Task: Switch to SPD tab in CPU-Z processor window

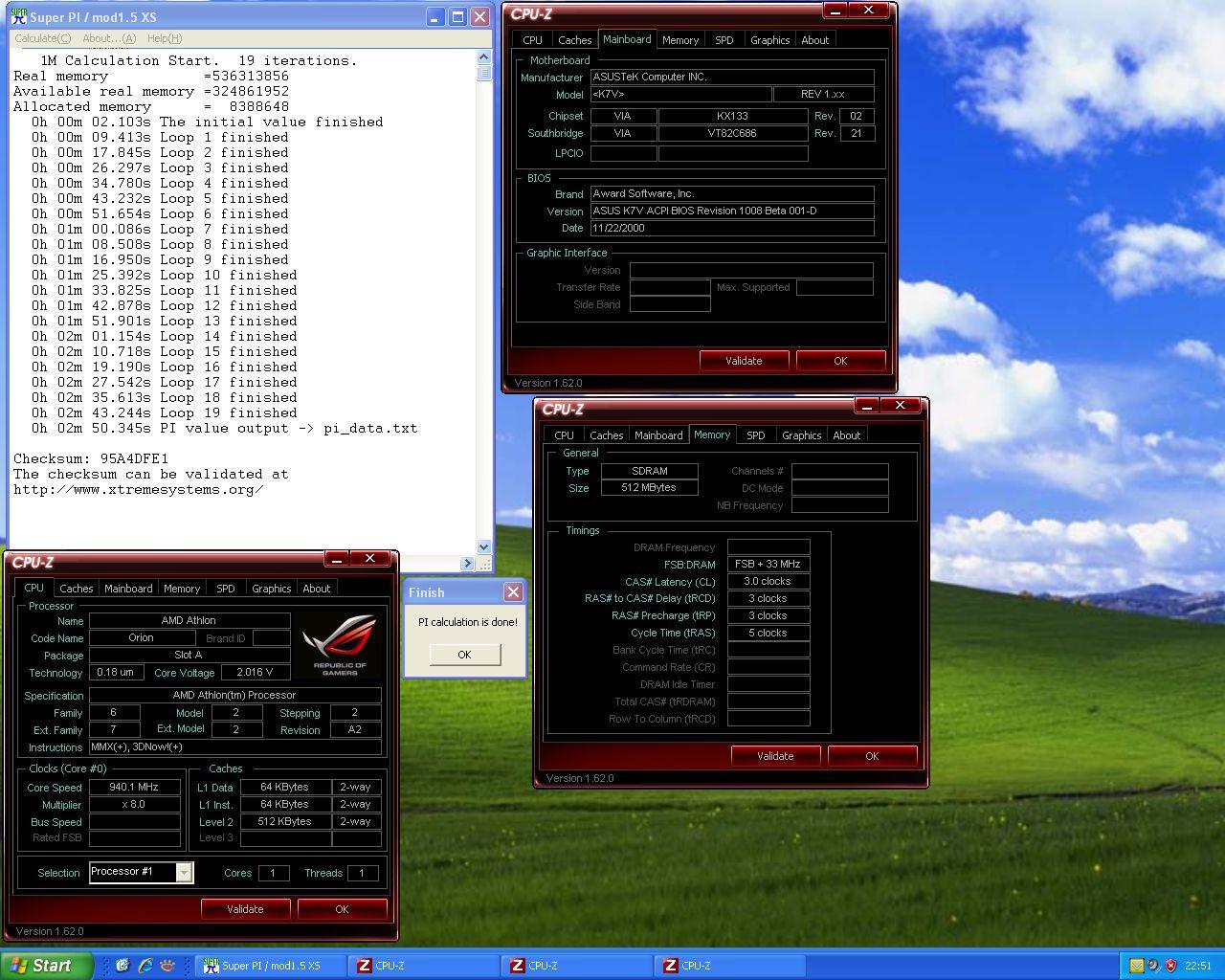Action: point(226,589)
